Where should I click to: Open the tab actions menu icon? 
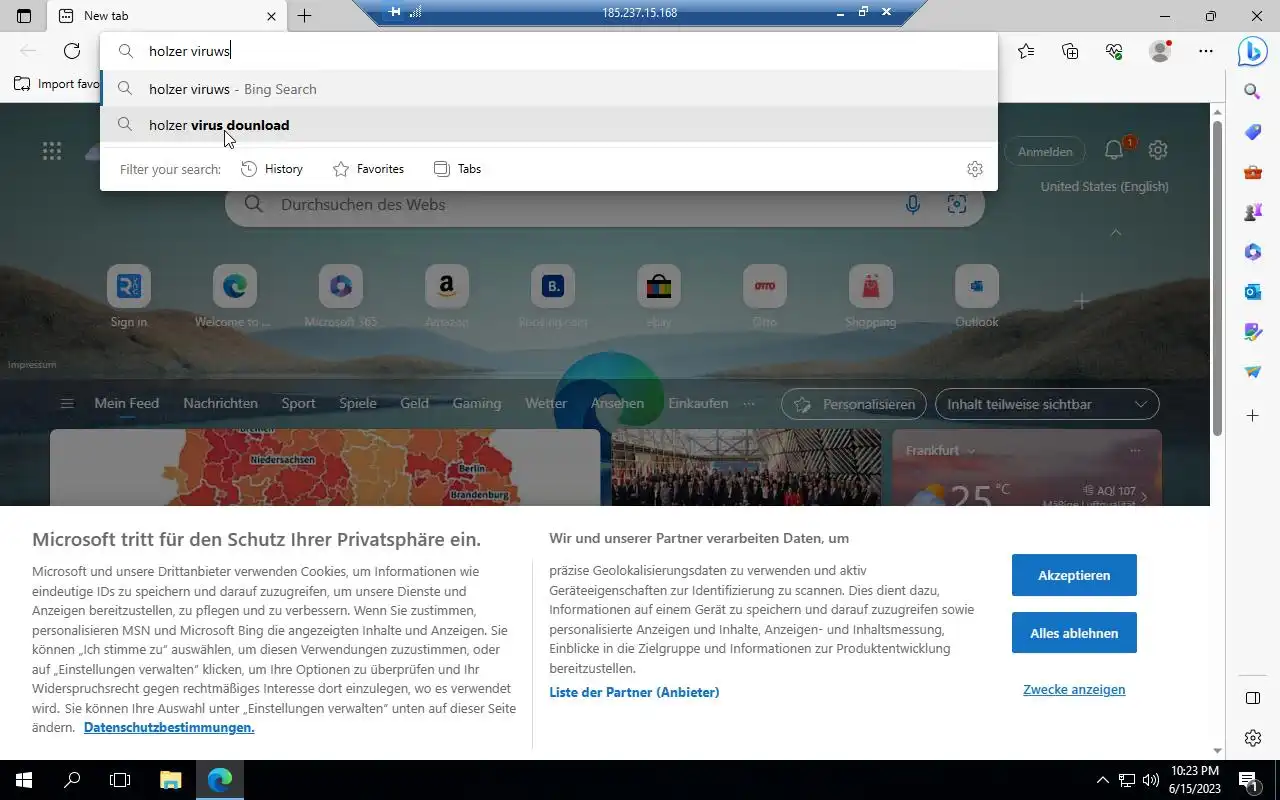(24, 16)
